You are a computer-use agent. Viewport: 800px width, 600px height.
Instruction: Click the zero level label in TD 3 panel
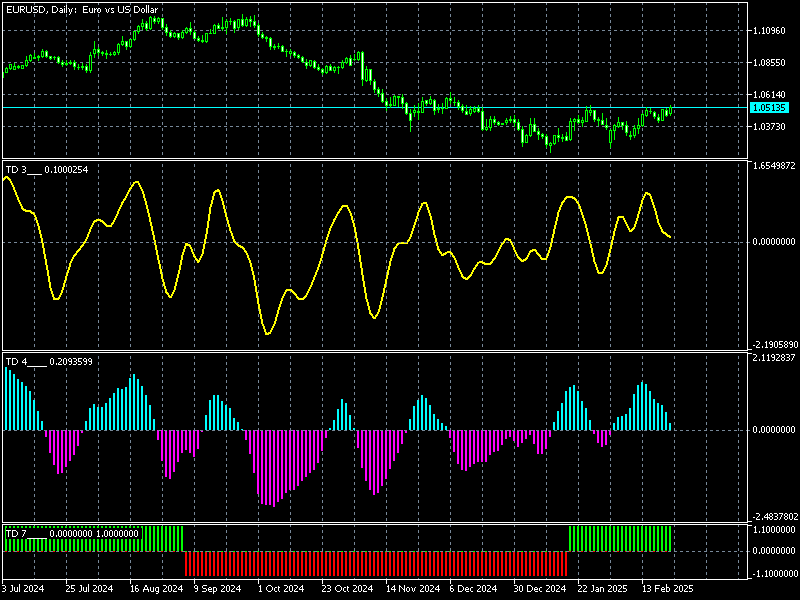[774, 242]
